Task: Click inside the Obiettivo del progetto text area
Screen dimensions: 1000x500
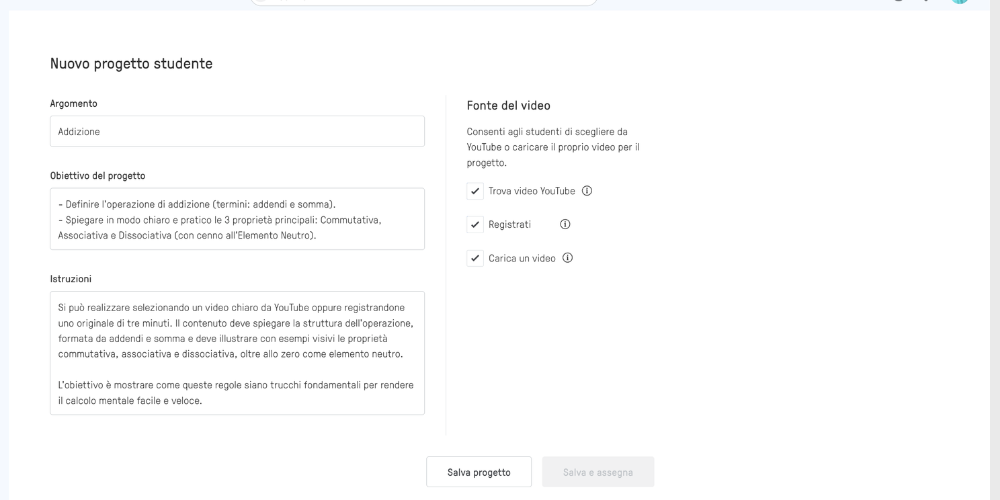Action: click(237, 219)
